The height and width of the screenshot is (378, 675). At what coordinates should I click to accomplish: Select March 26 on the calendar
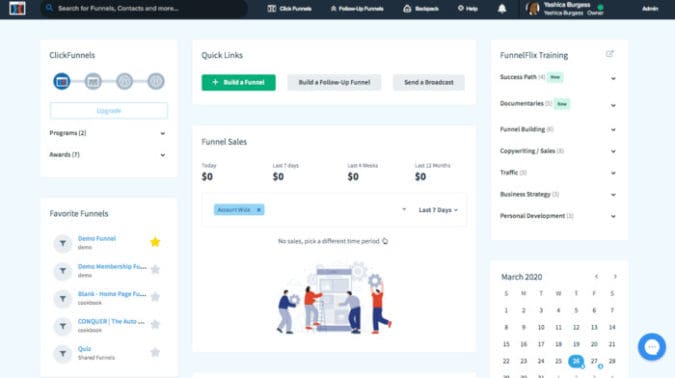point(576,361)
